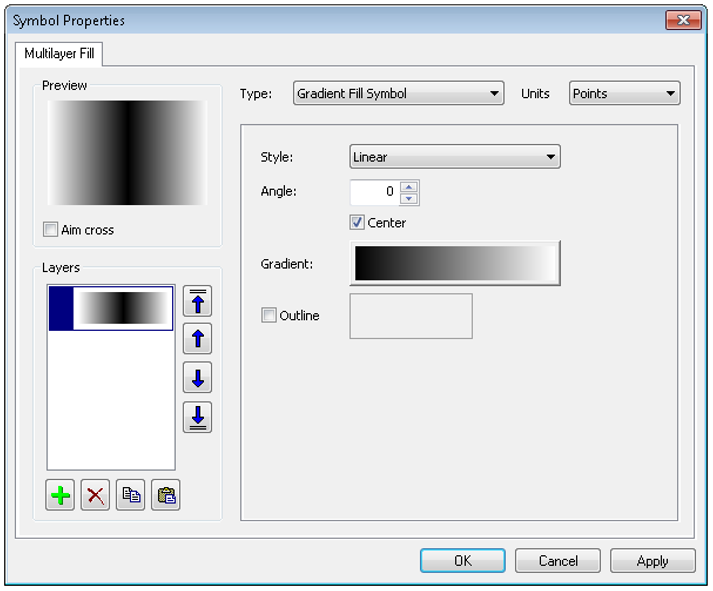Click into the Angle input field
The height and width of the screenshot is (591, 713).
click(374, 191)
